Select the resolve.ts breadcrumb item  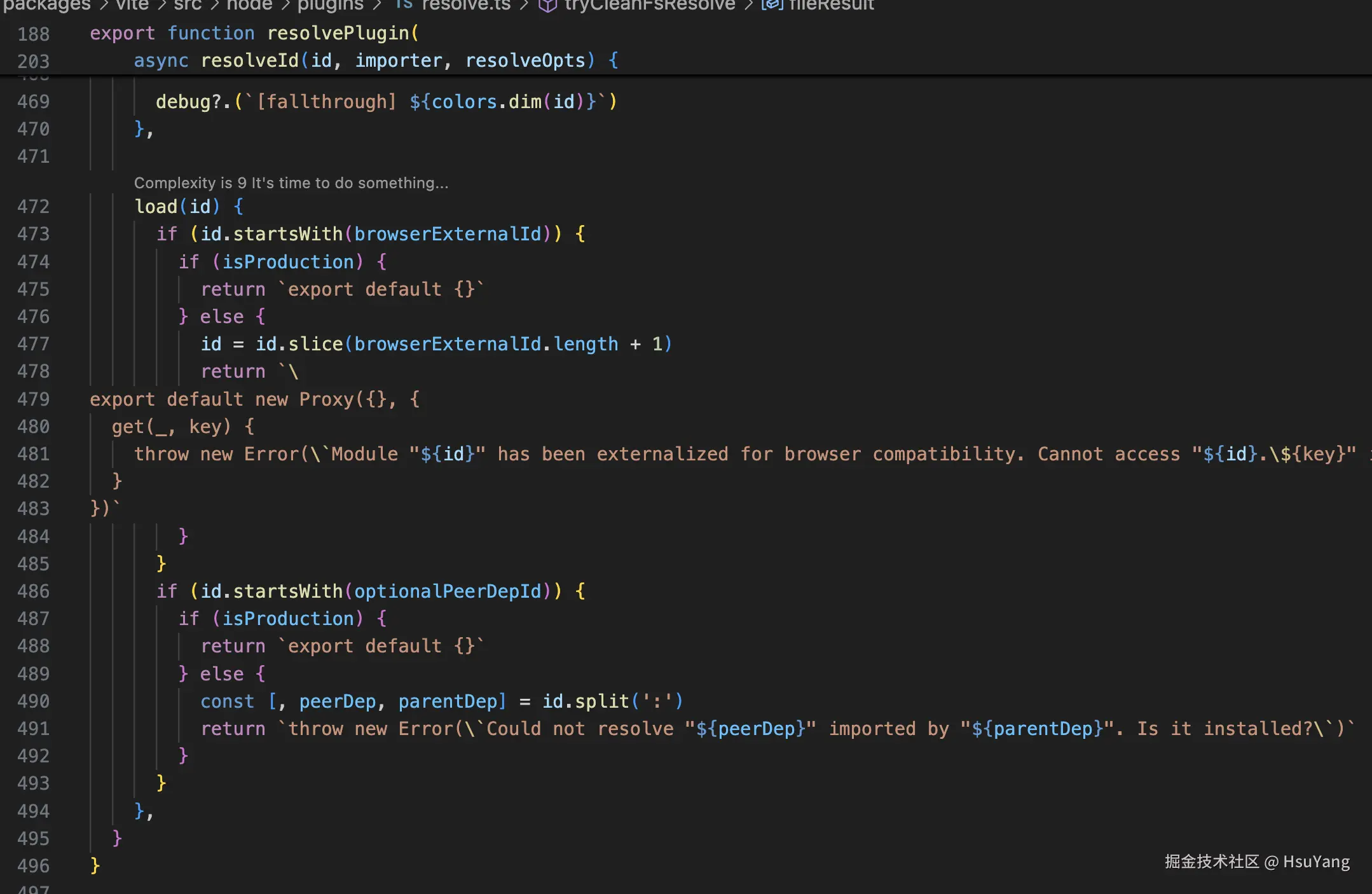pyautogui.click(x=466, y=5)
